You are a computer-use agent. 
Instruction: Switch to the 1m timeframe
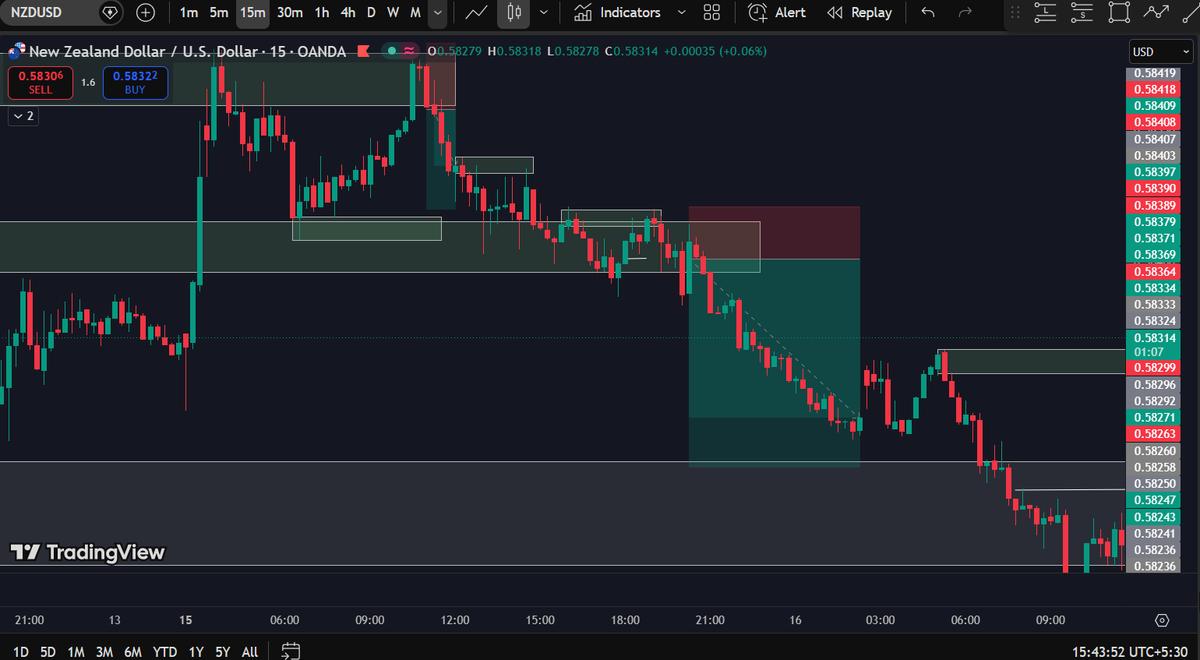[189, 13]
